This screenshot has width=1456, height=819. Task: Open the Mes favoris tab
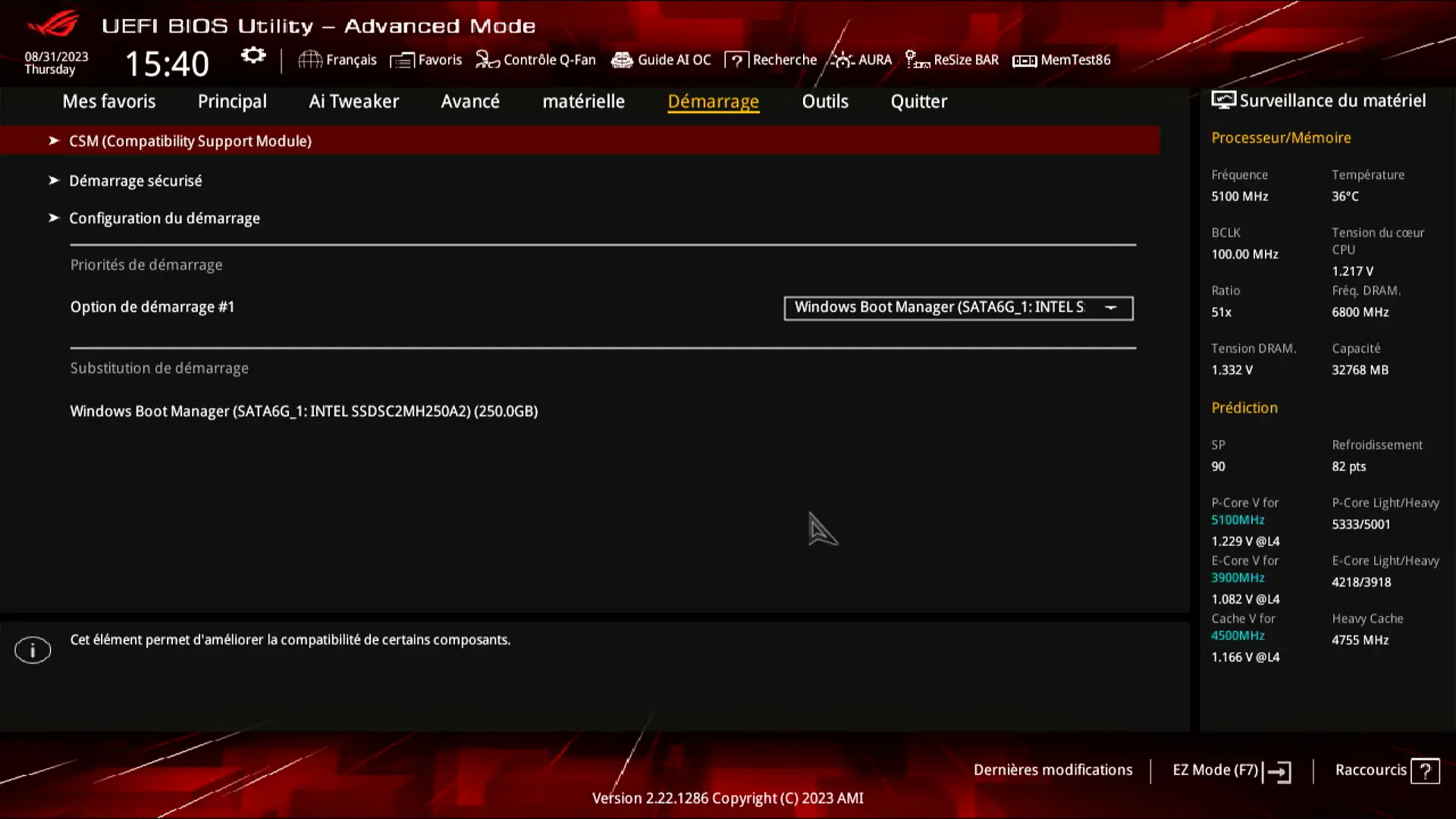[109, 101]
